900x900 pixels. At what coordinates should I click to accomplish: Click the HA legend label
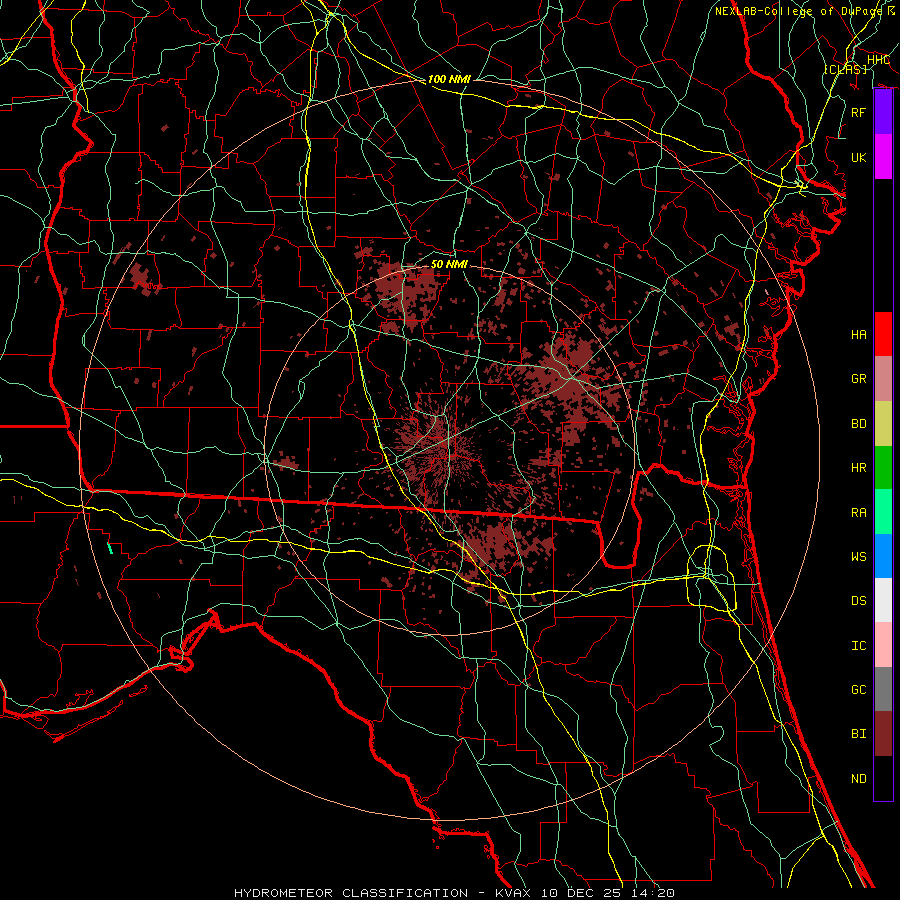tap(858, 334)
